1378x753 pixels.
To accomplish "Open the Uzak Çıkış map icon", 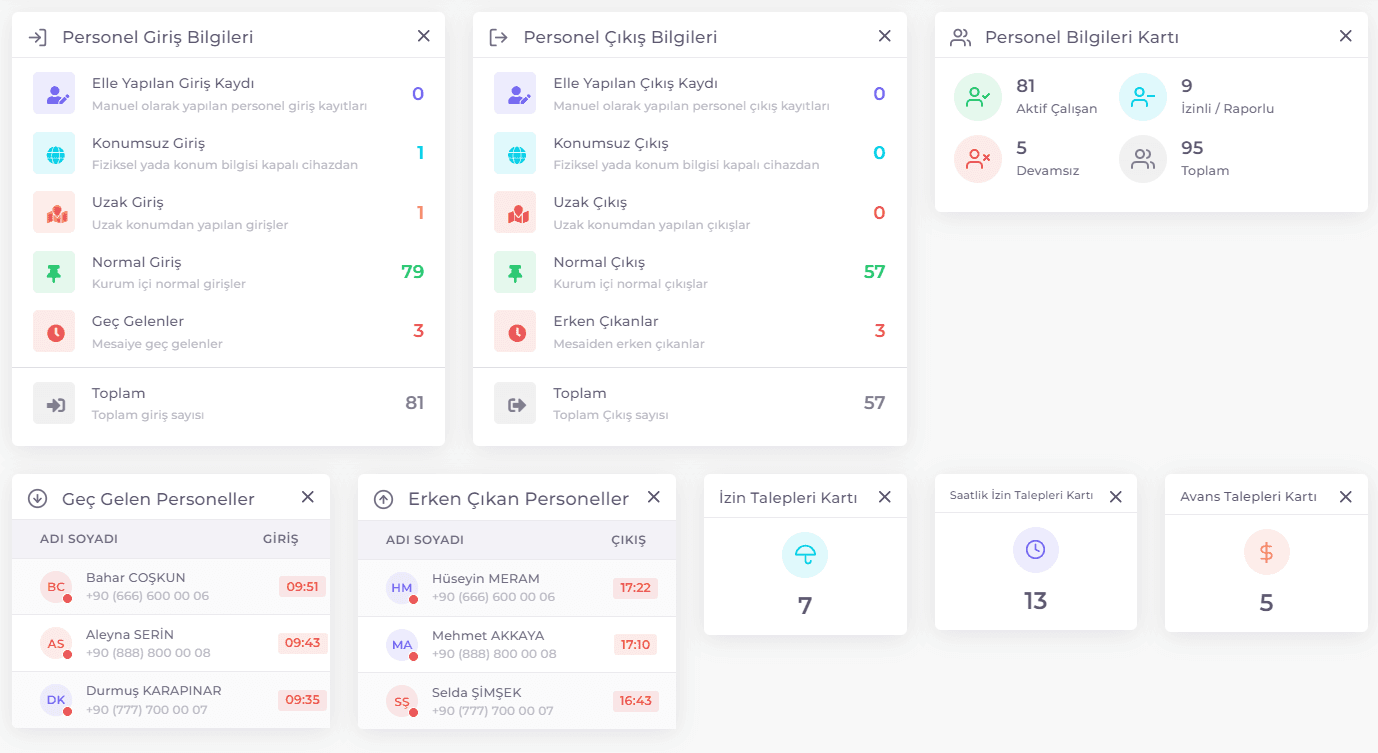I will [x=515, y=212].
